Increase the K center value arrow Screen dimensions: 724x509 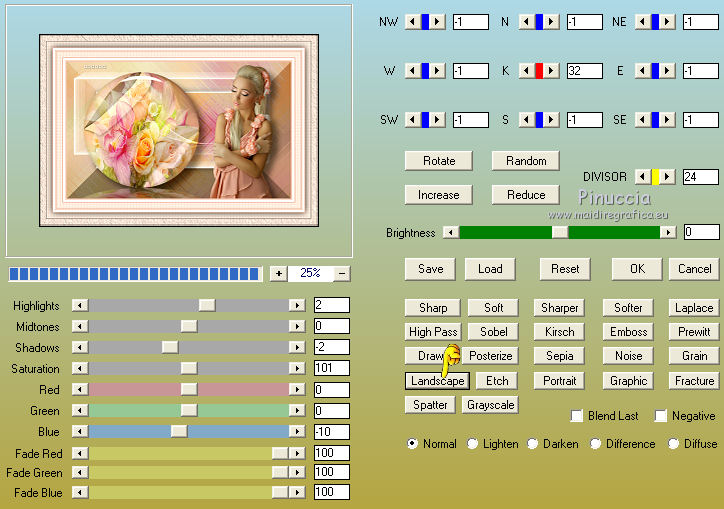(x=551, y=71)
